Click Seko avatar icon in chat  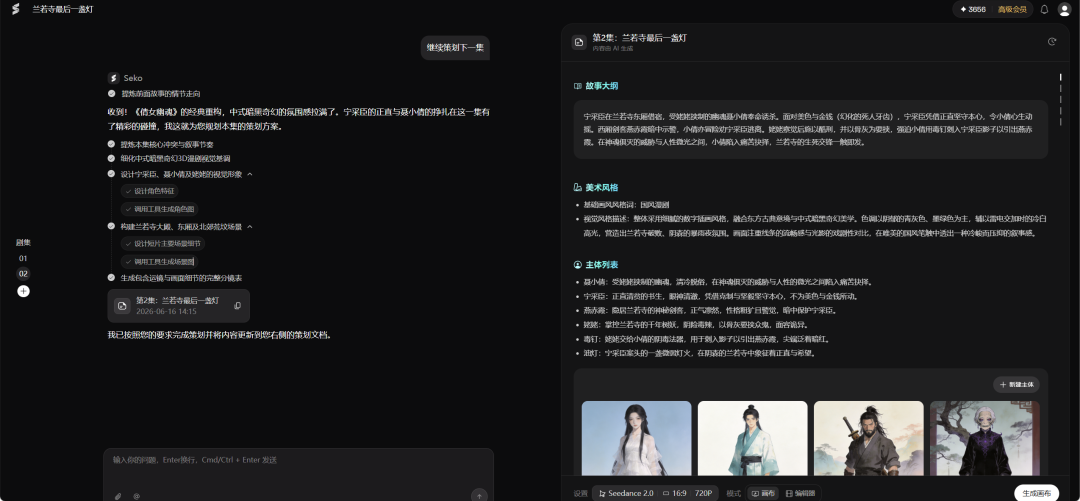point(114,78)
